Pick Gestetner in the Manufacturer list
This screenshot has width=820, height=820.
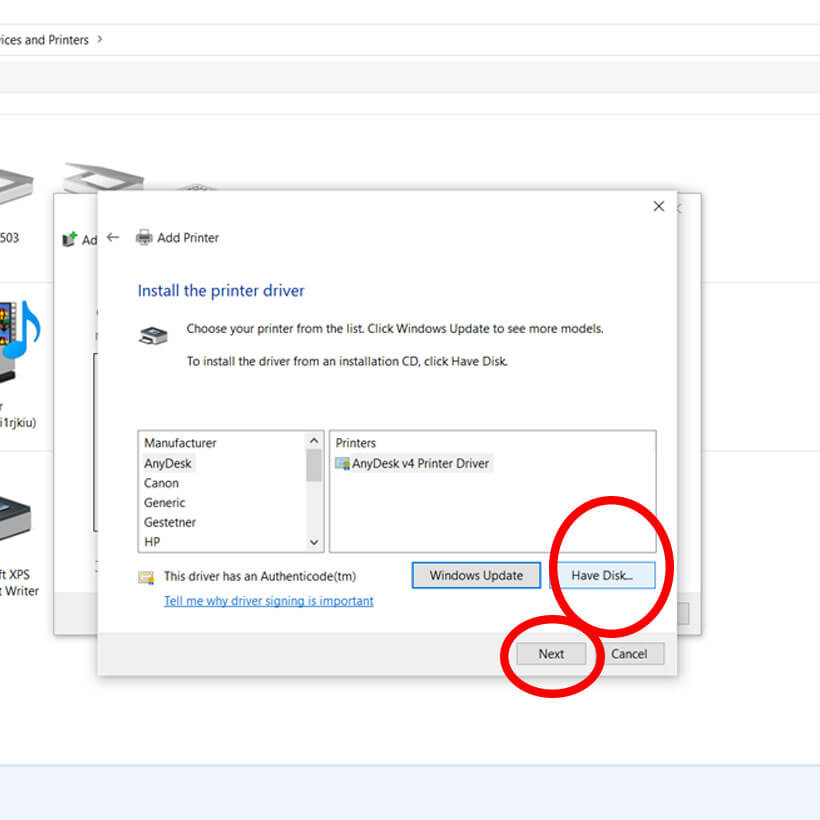pyautogui.click(x=170, y=522)
